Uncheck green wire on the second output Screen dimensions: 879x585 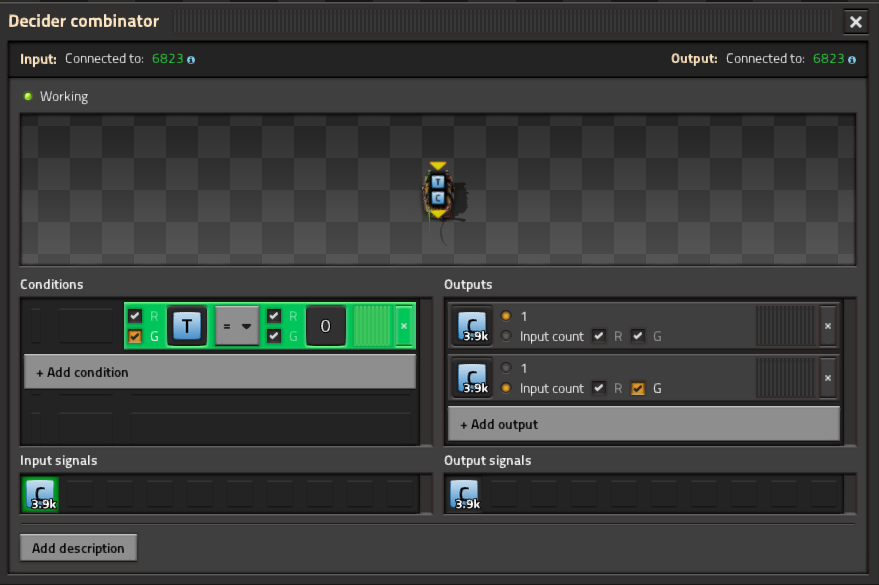click(638, 389)
